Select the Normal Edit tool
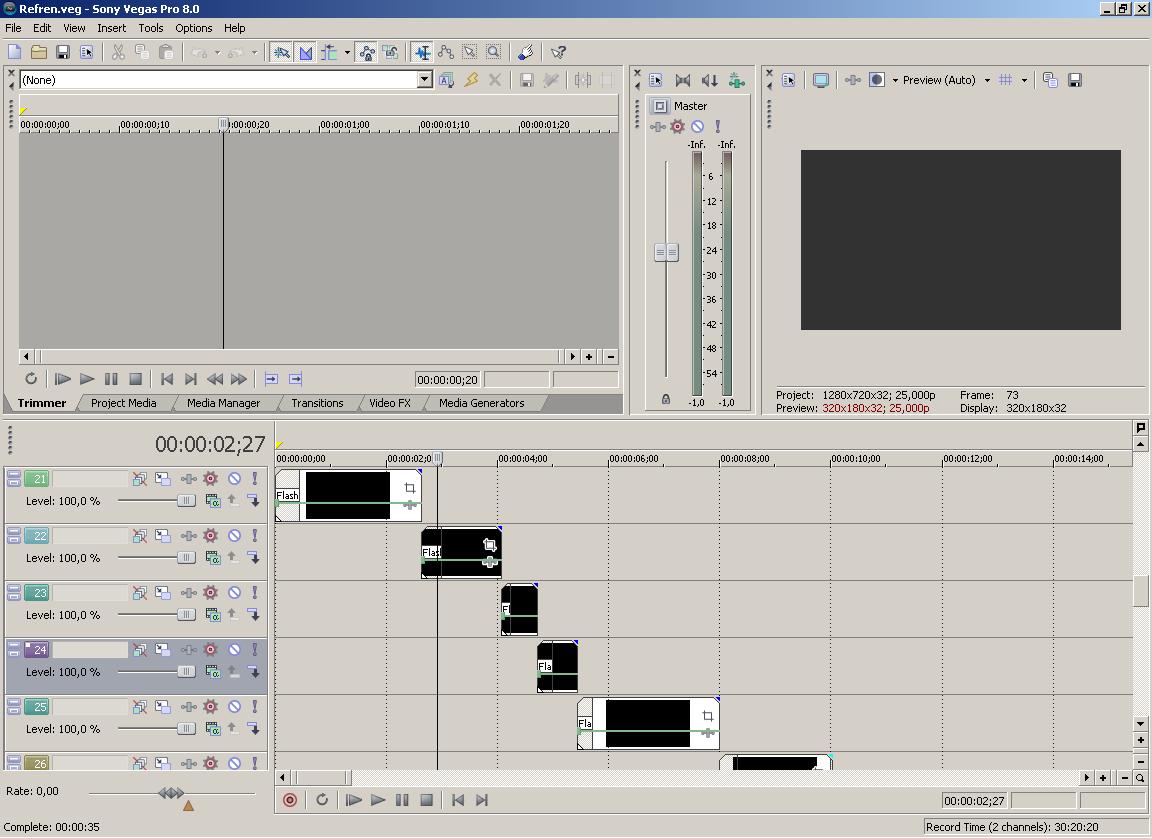The image size is (1152, 839). click(421, 51)
